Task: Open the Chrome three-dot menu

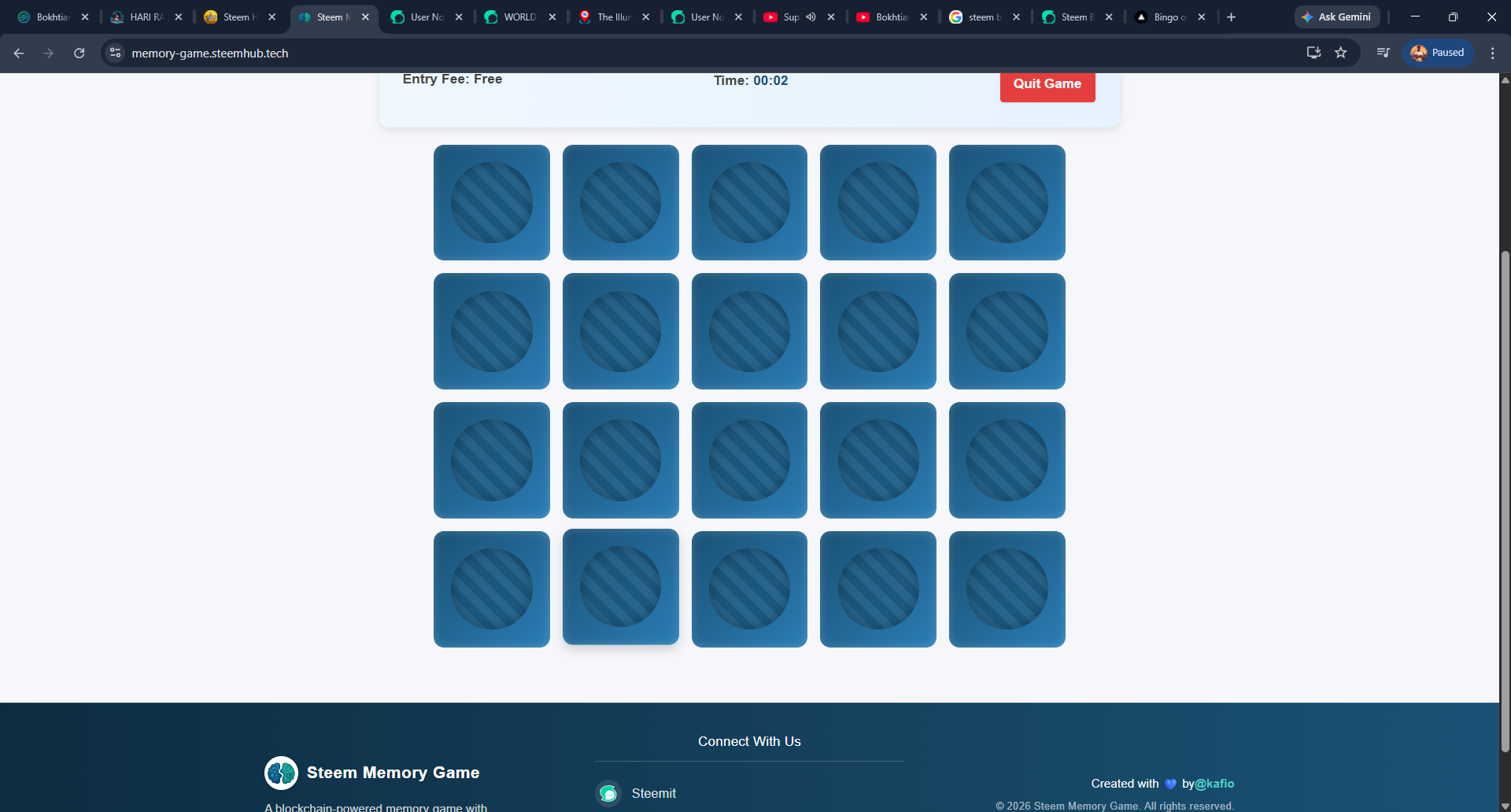Action: coord(1492,53)
